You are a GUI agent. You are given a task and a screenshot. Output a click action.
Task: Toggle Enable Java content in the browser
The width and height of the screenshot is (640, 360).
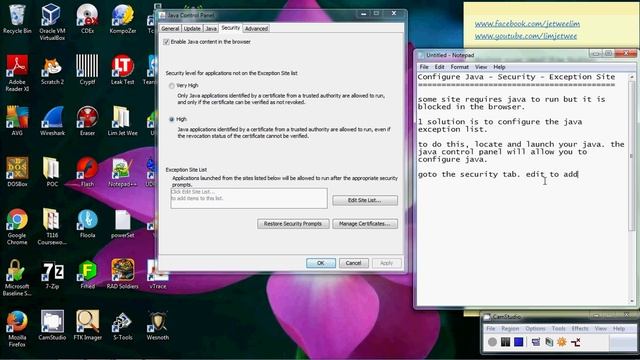click(x=166, y=42)
